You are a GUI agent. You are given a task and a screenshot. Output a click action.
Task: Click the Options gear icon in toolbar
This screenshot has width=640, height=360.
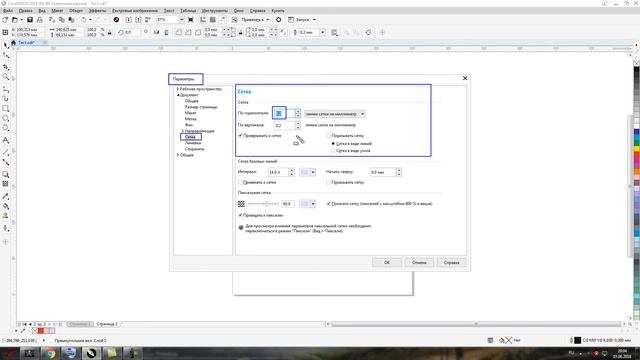coord(278,20)
